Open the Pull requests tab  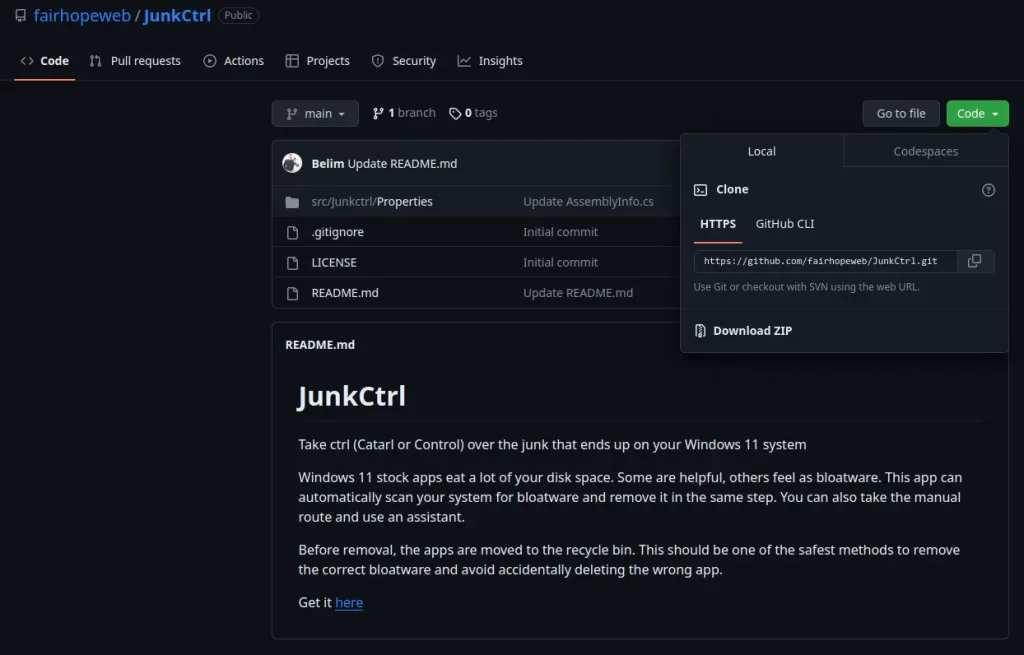[x=135, y=61]
